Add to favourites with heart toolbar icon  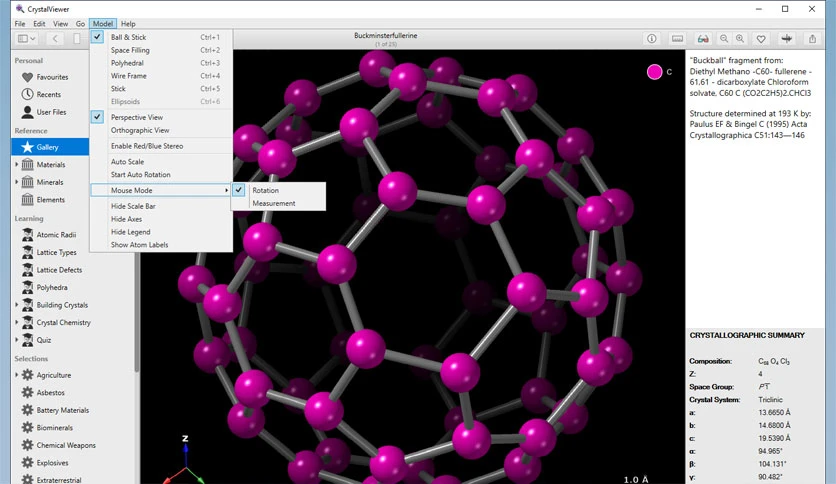point(761,39)
